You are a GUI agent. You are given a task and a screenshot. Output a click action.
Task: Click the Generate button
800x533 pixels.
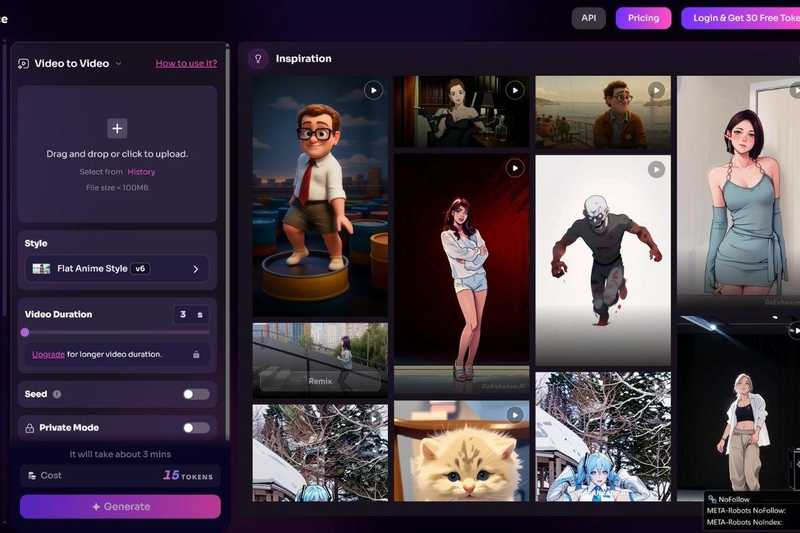[120, 507]
